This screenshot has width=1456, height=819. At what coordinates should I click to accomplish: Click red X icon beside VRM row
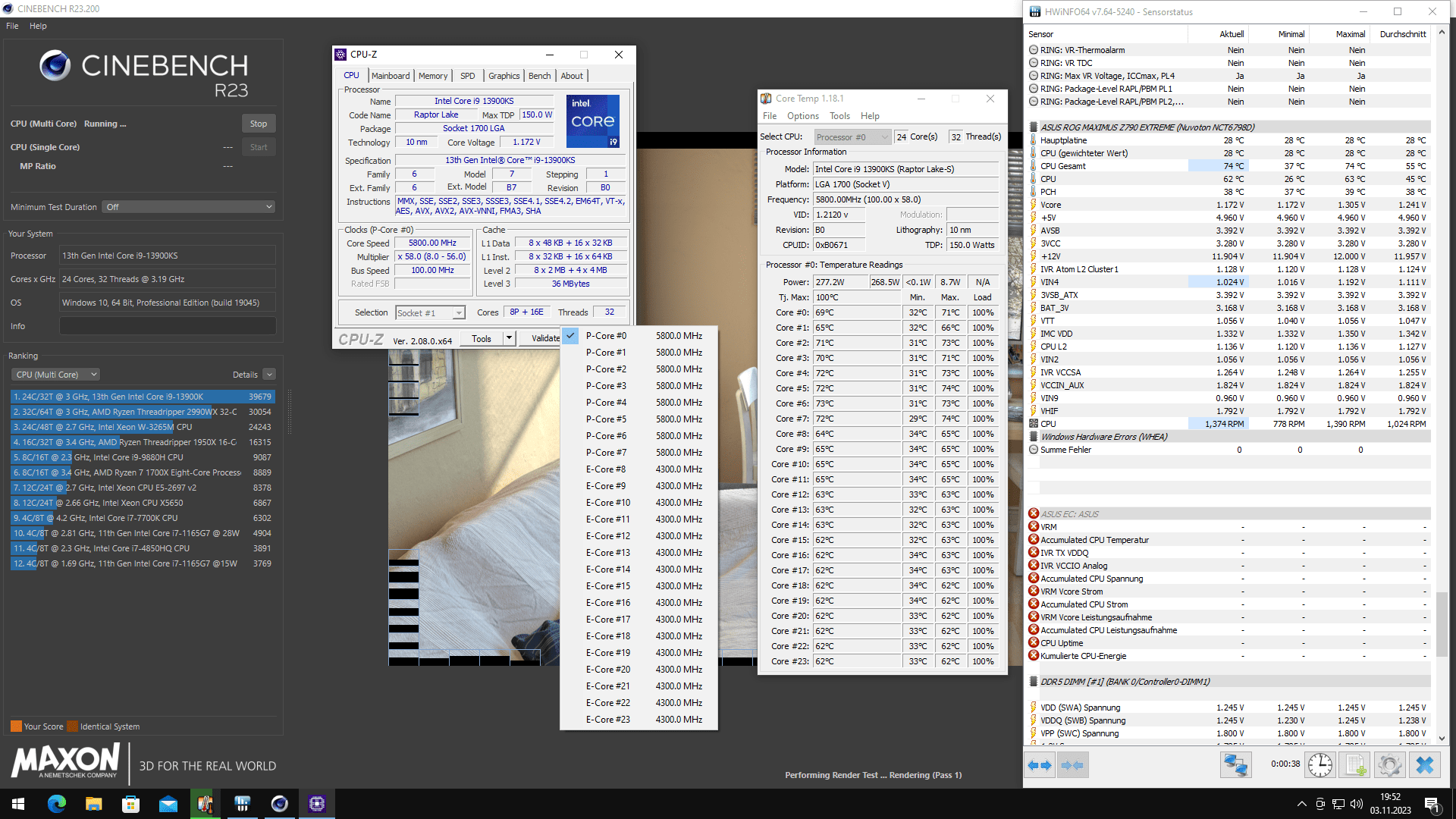coord(1033,527)
